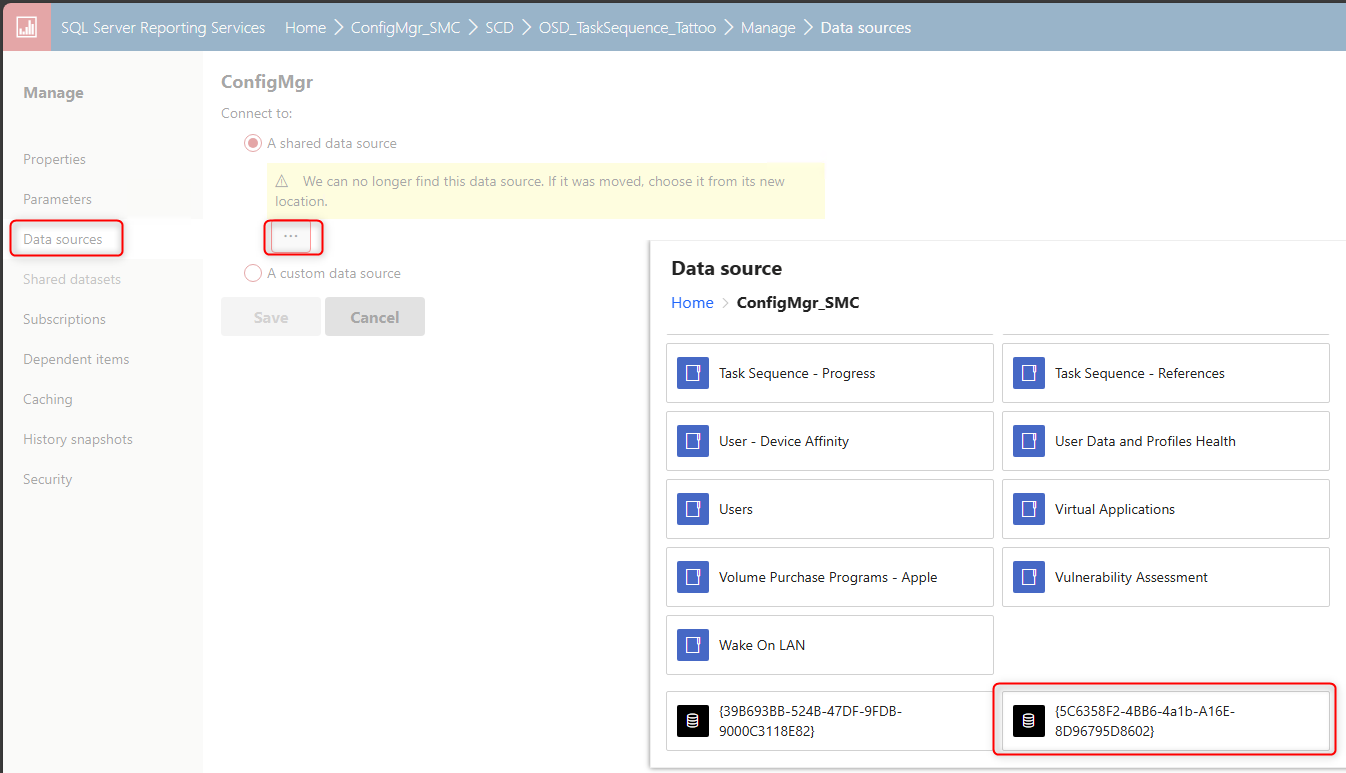Select the A custom data source radio button
This screenshot has height=773, width=1346.
pos(253,272)
